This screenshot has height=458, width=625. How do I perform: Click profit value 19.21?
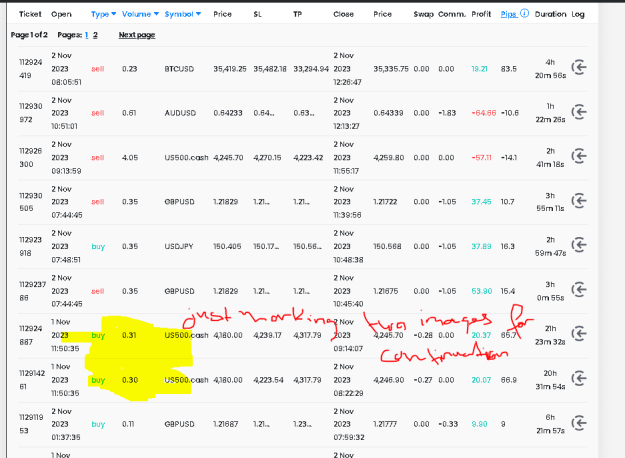click(x=479, y=69)
